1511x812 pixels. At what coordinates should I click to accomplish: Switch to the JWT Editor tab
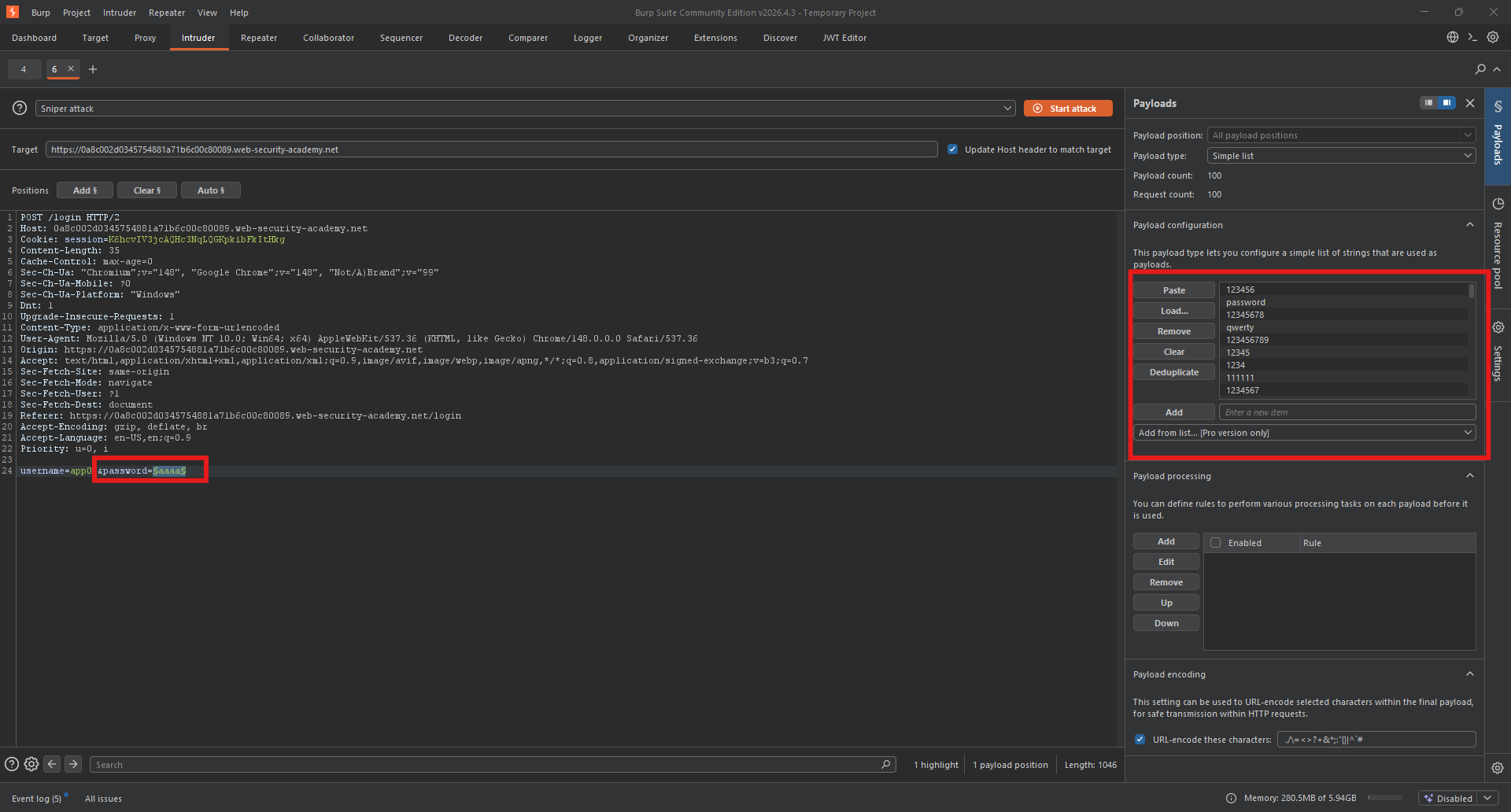844,38
